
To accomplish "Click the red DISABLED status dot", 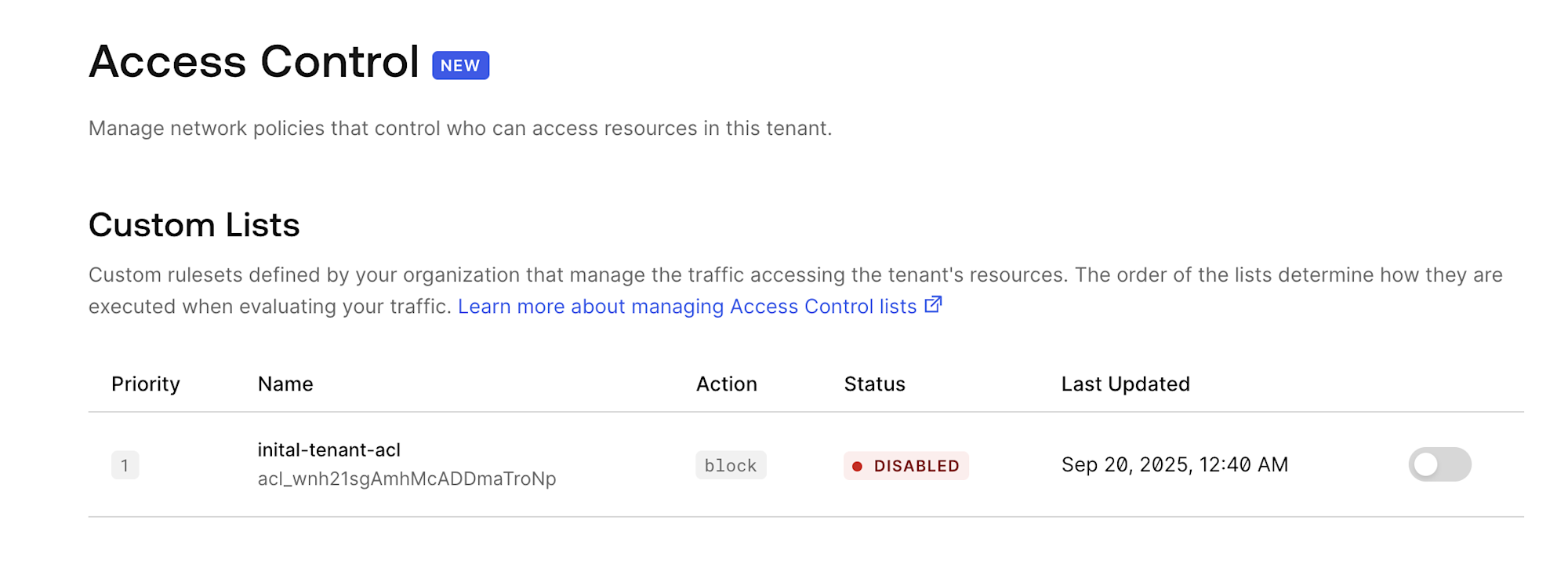I will pyautogui.click(x=857, y=466).
